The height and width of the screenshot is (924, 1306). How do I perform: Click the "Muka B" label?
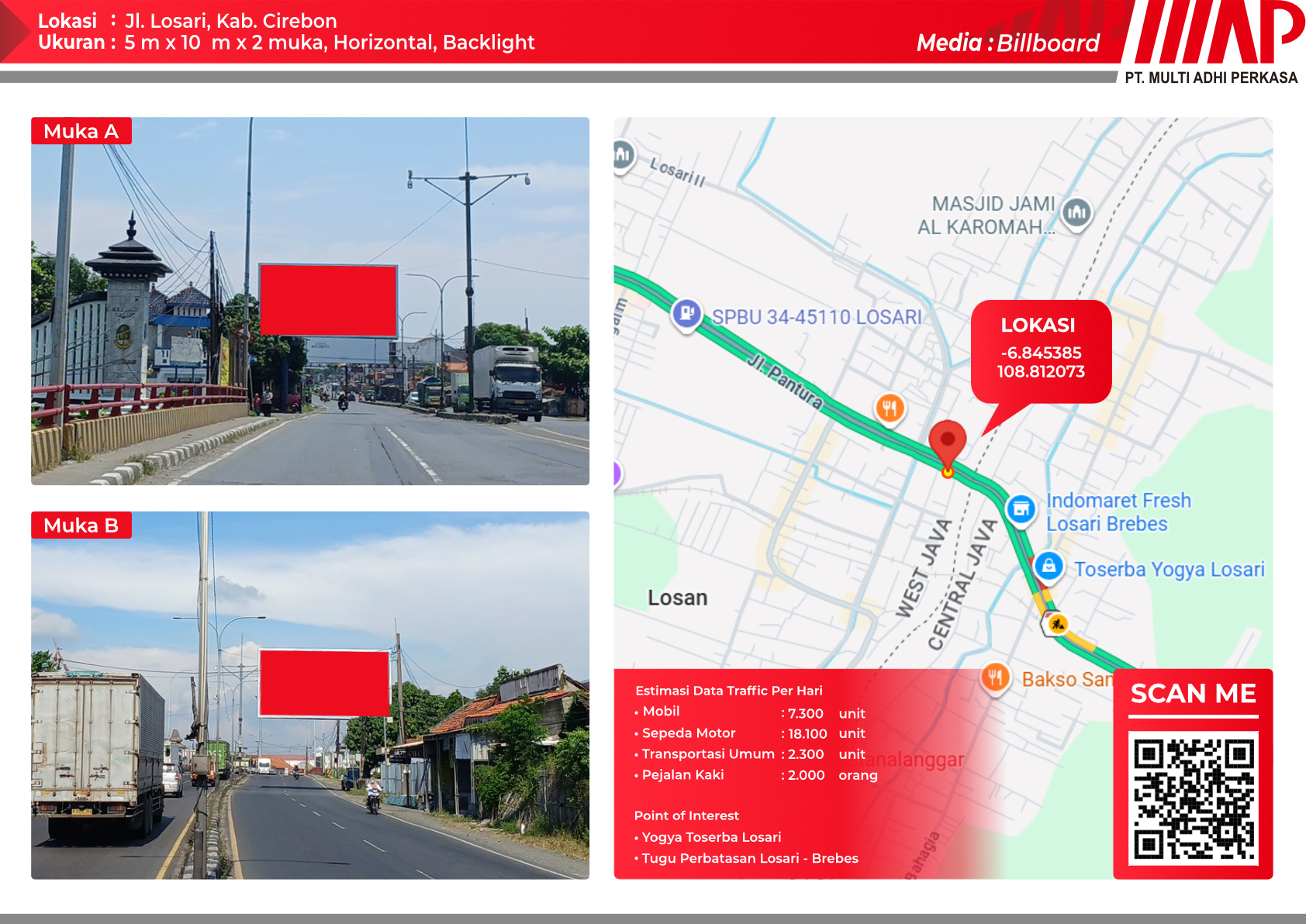[81, 525]
